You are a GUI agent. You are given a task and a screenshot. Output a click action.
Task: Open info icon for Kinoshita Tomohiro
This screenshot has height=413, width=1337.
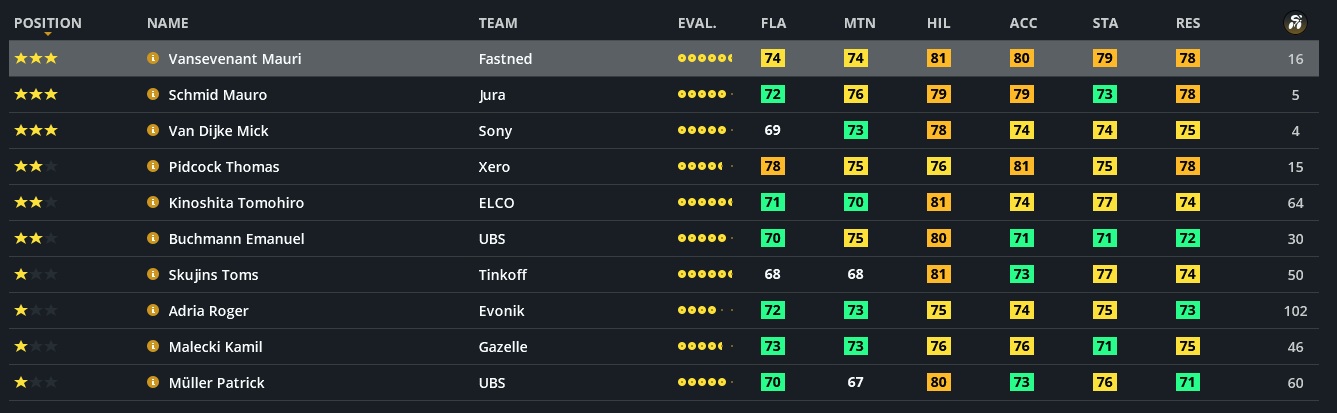point(153,203)
